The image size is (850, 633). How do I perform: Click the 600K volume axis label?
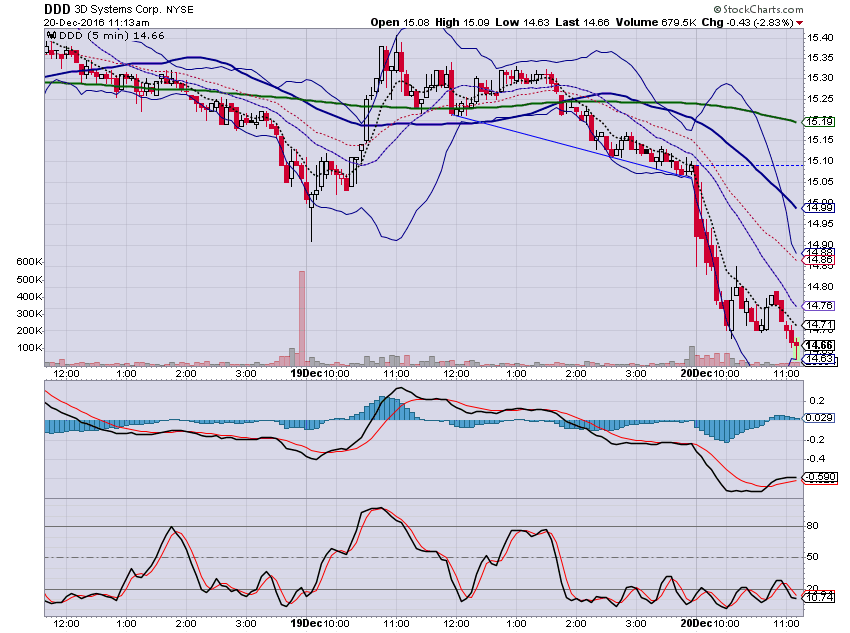click(29, 262)
